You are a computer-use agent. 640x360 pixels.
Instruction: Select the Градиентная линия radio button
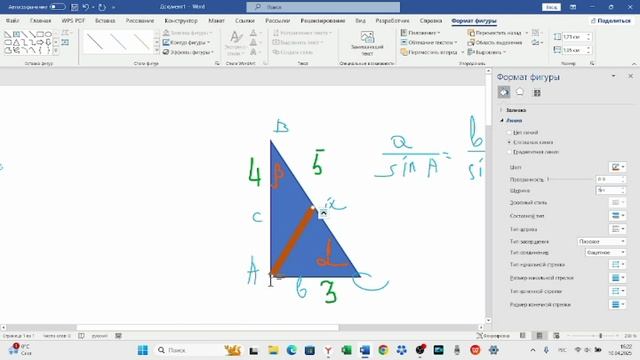(509, 152)
